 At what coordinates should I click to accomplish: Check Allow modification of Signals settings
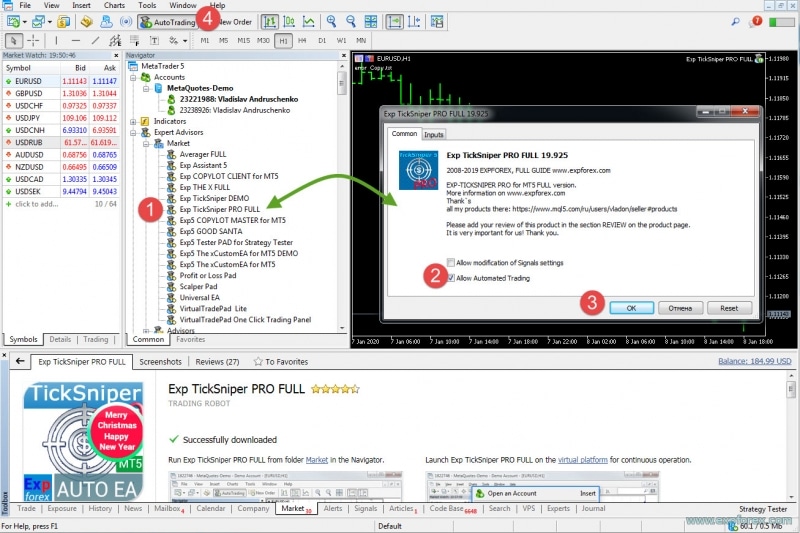click(451, 262)
